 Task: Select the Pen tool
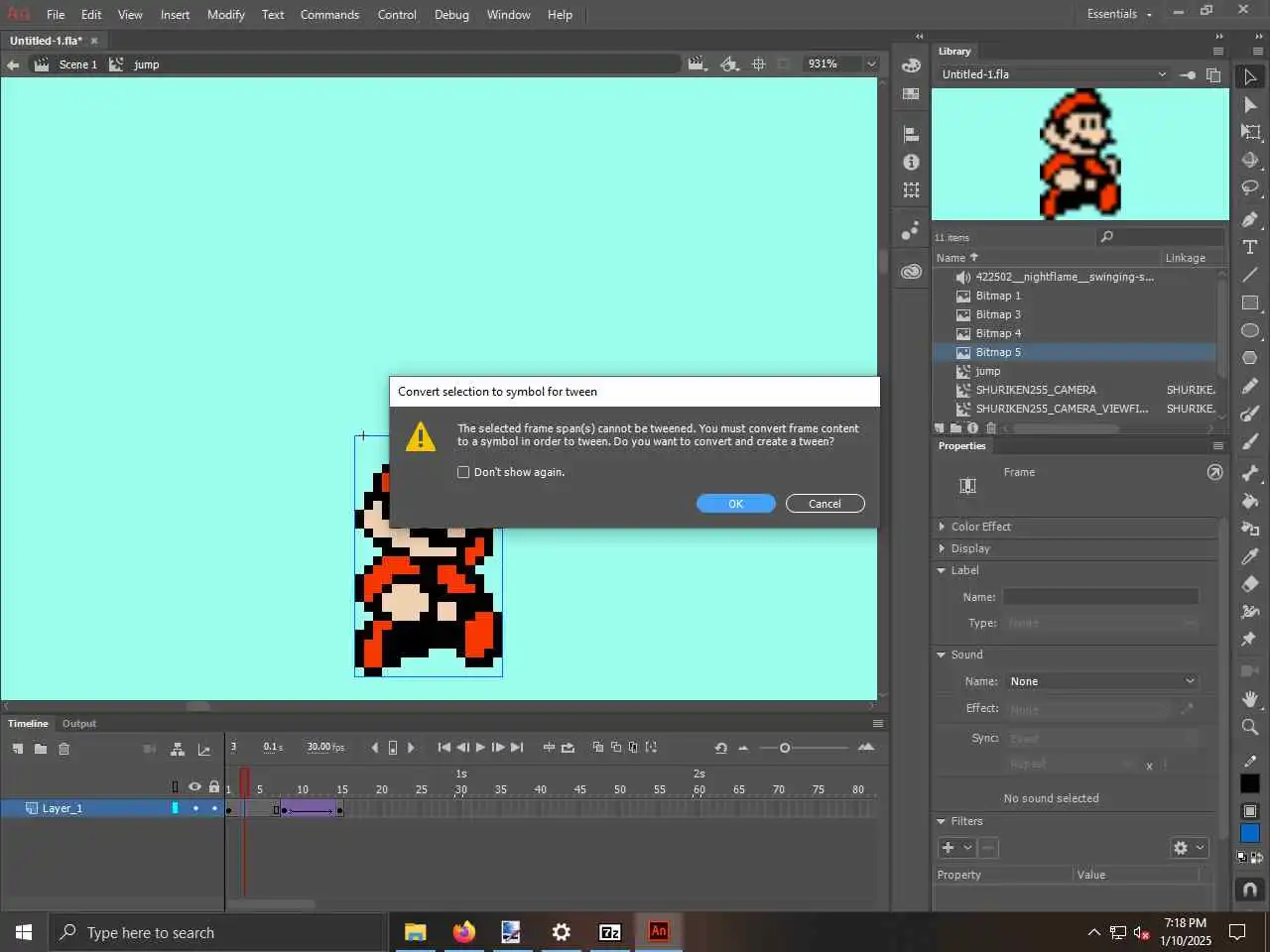[x=1250, y=219]
